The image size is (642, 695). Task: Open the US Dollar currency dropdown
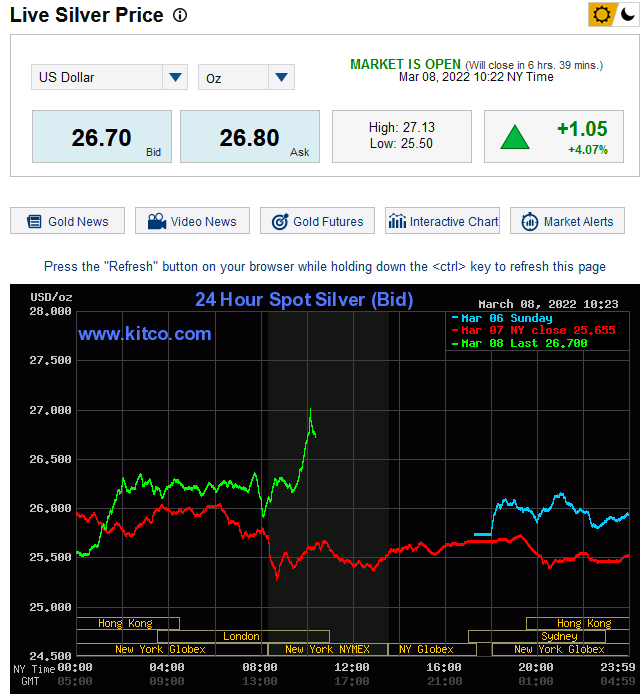click(x=109, y=77)
